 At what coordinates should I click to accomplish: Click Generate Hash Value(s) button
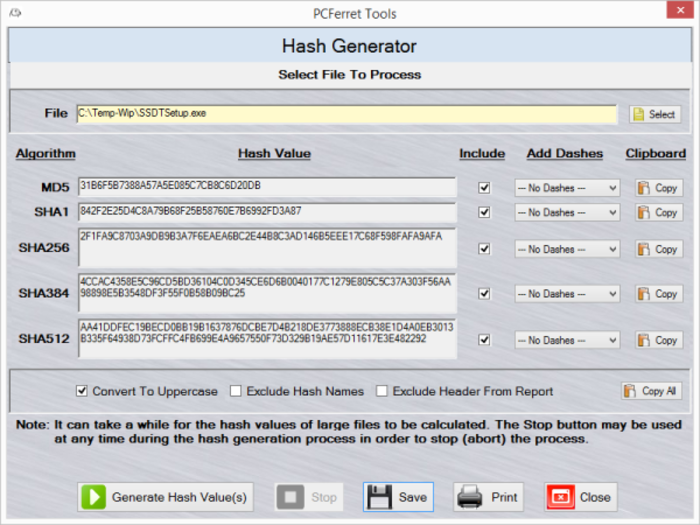pos(166,497)
